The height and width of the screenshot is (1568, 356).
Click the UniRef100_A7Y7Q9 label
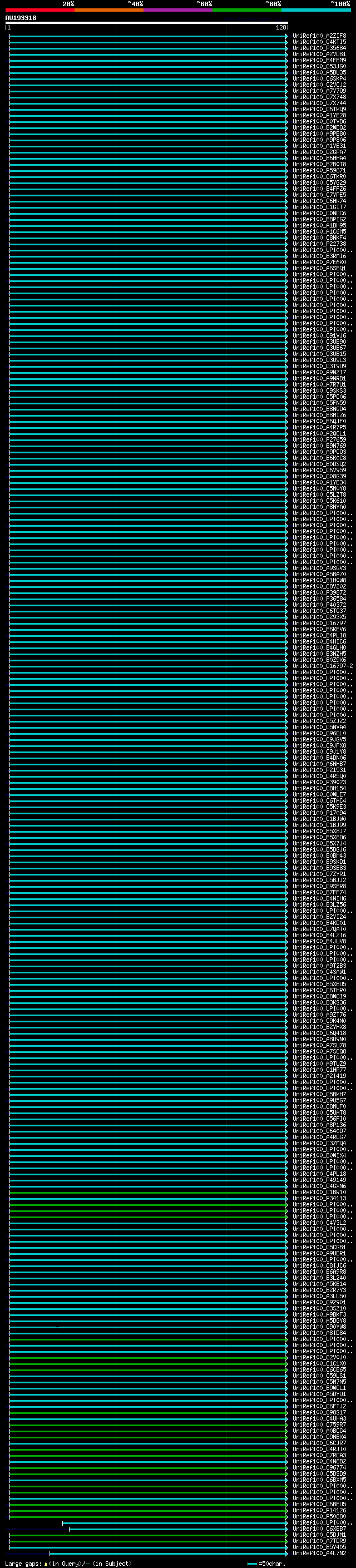pyautogui.click(x=319, y=91)
